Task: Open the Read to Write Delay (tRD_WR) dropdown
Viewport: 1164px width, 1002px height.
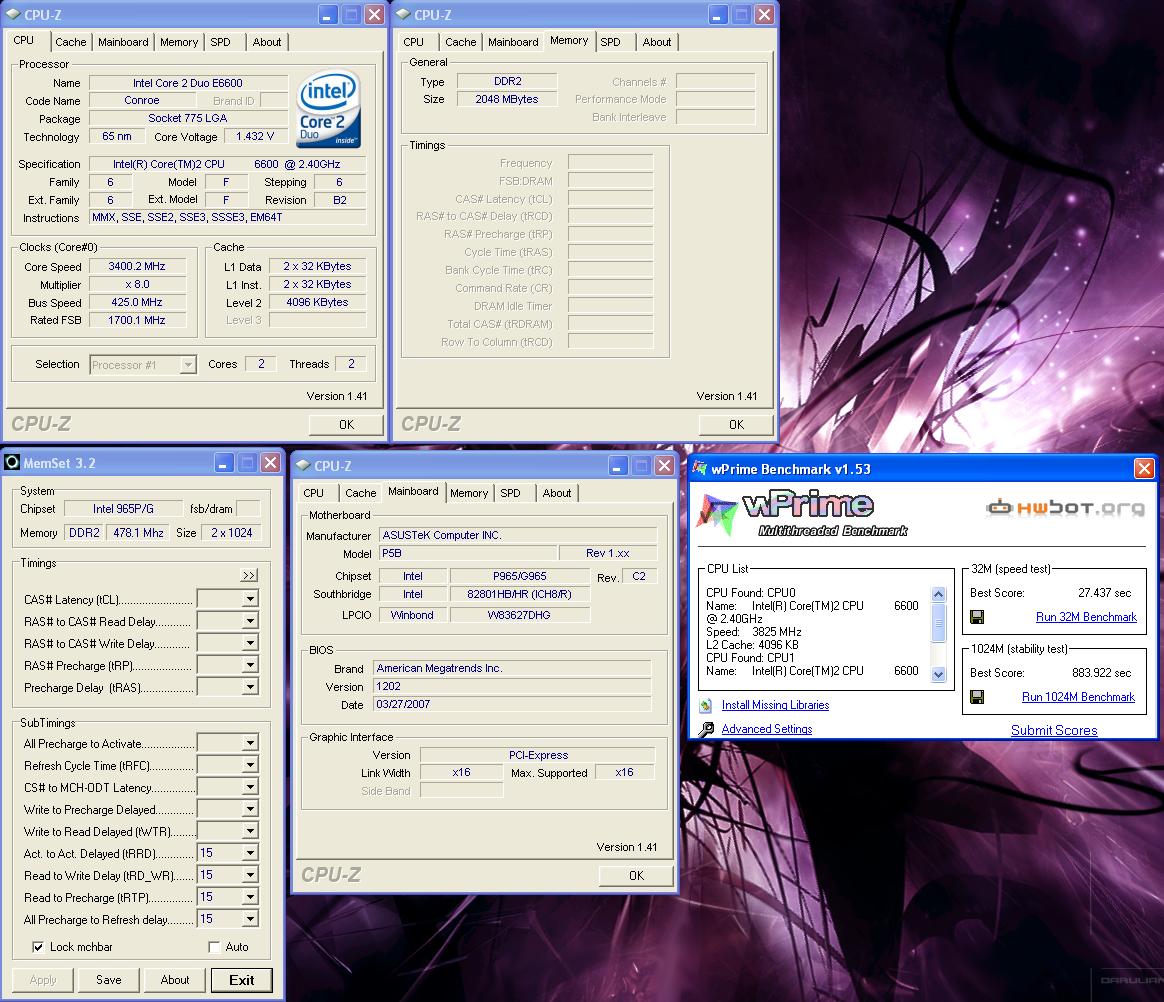Action: (x=250, y=875)
